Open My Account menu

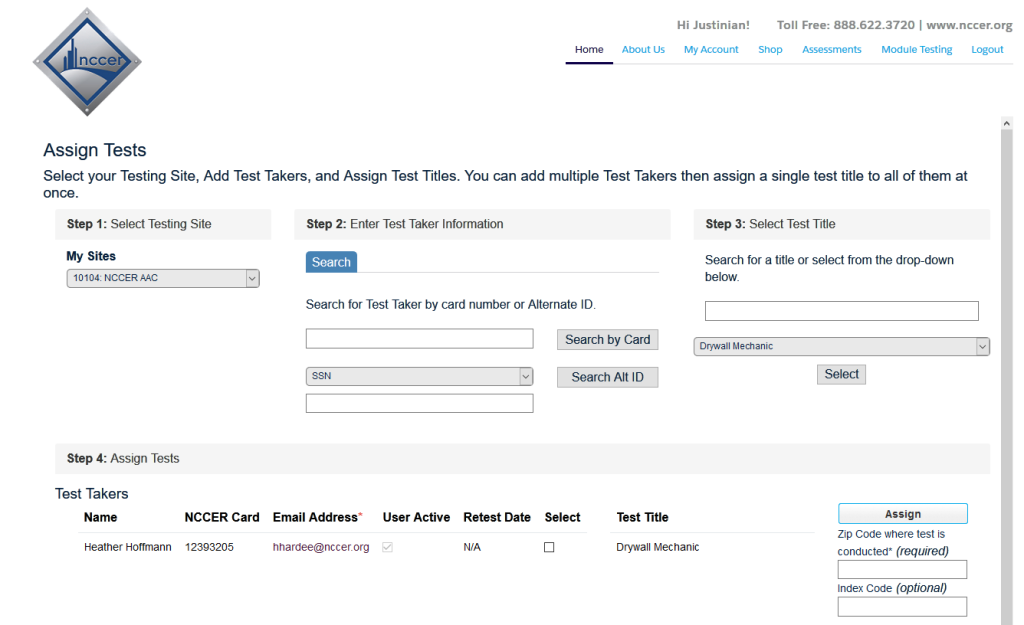tap(711, 50)
